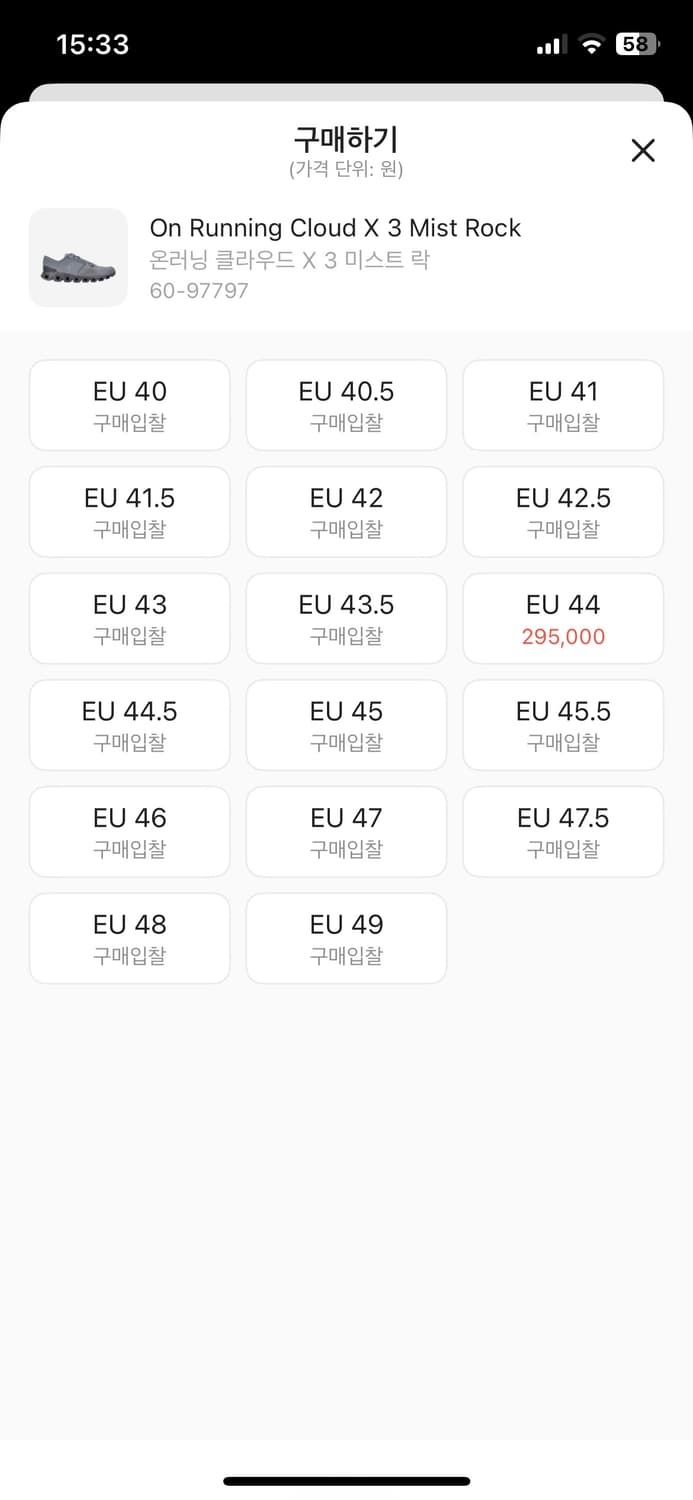Choose size EU 48
The image size is (693, 1500).
click(x=130, y=938)
